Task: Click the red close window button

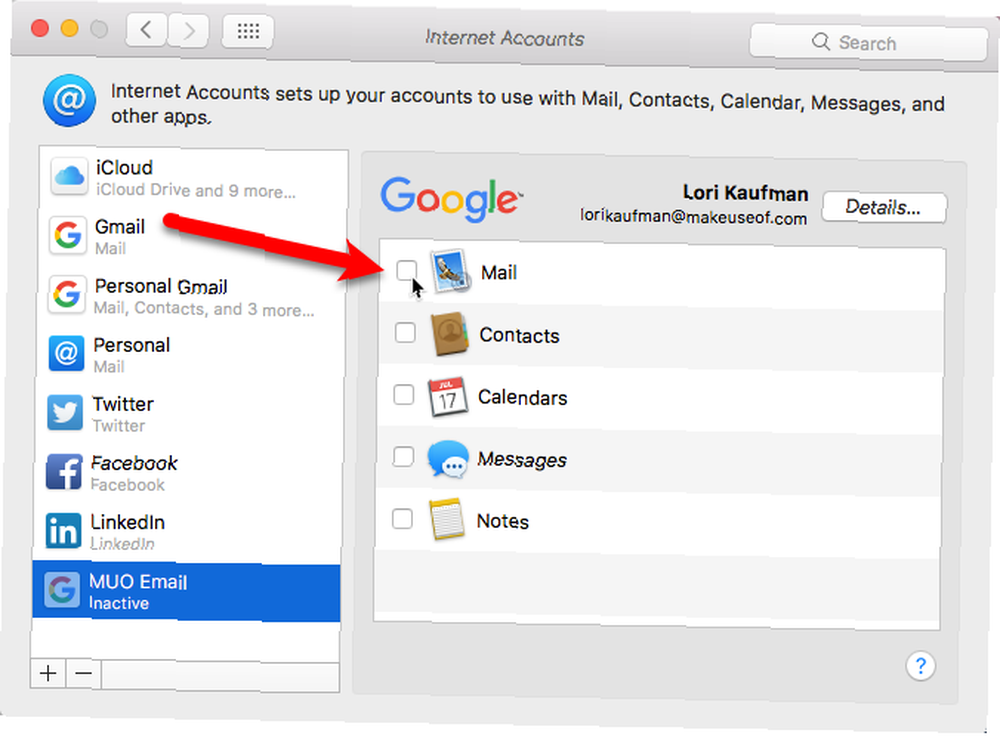Action: 40,28
